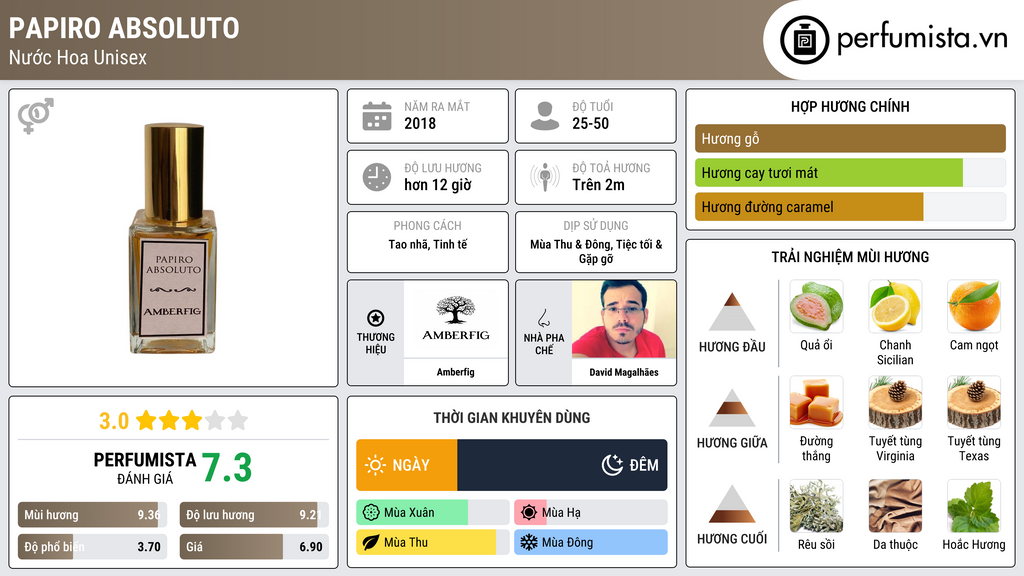Click the calendar icon for release year

[377, 116]
